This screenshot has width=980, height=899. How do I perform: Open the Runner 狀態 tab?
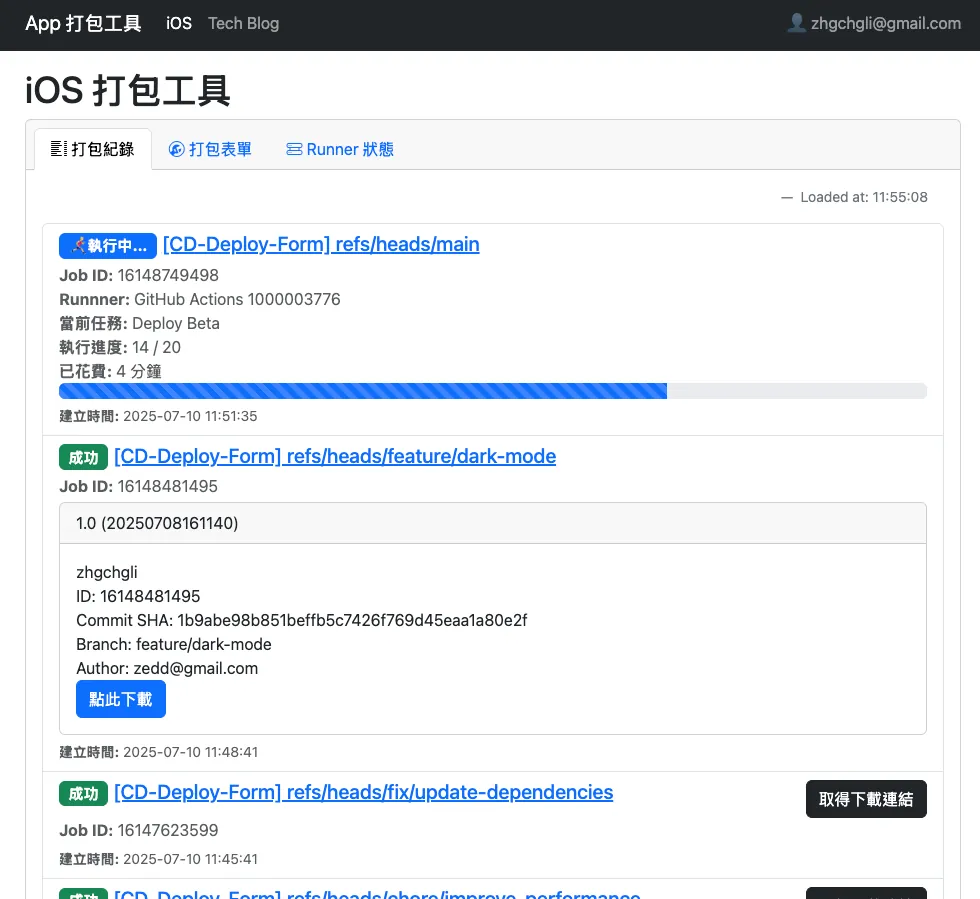coord(340,150)
